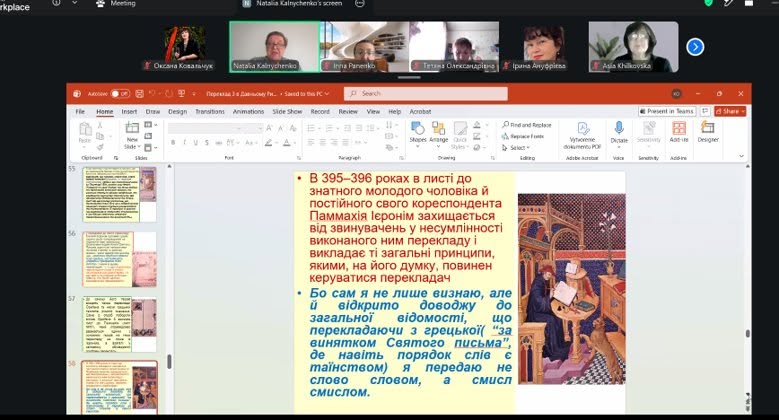Open the Review tab
This screenshot has width=779, height=420.
coord(348,112)
